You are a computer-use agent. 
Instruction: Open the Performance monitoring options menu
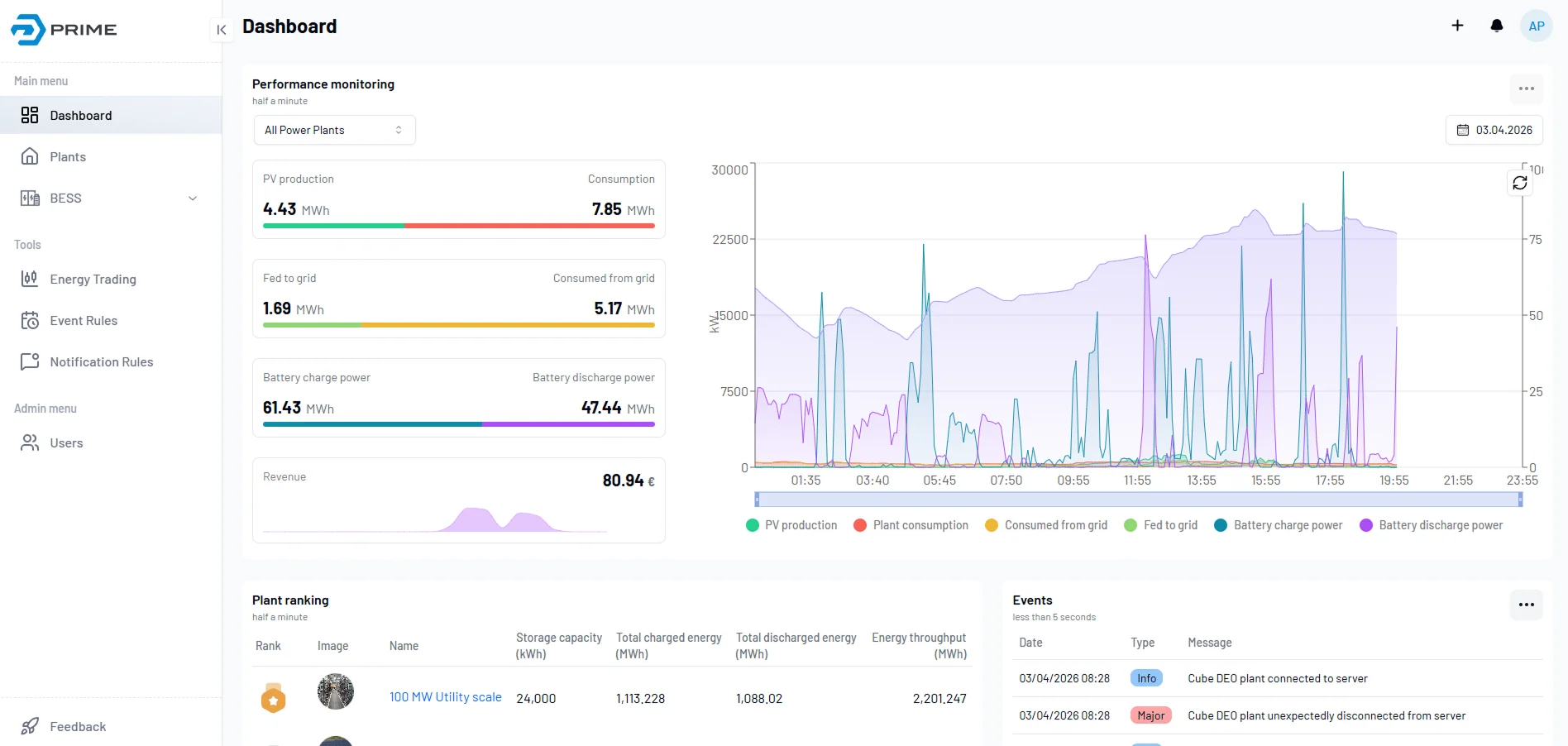point(1526,88)
